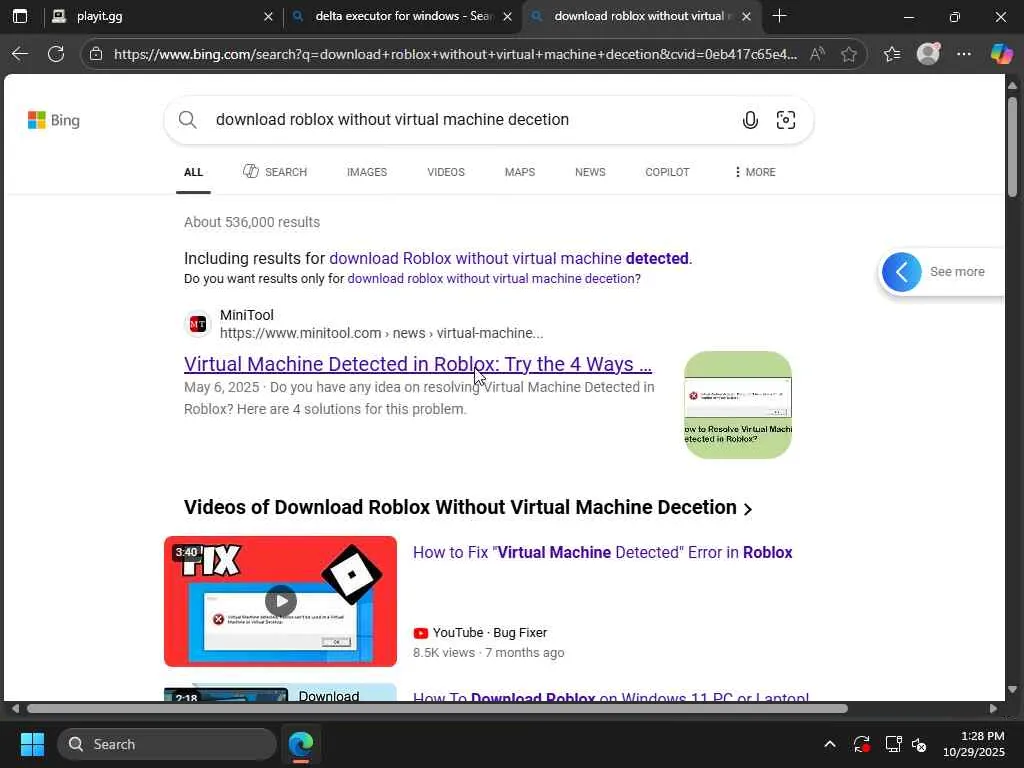
Task: Open Read aloud icon in address bar
Action: (817, 54)
